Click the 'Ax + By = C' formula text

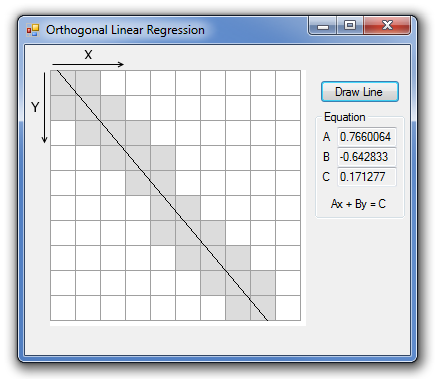click(358, 204)
